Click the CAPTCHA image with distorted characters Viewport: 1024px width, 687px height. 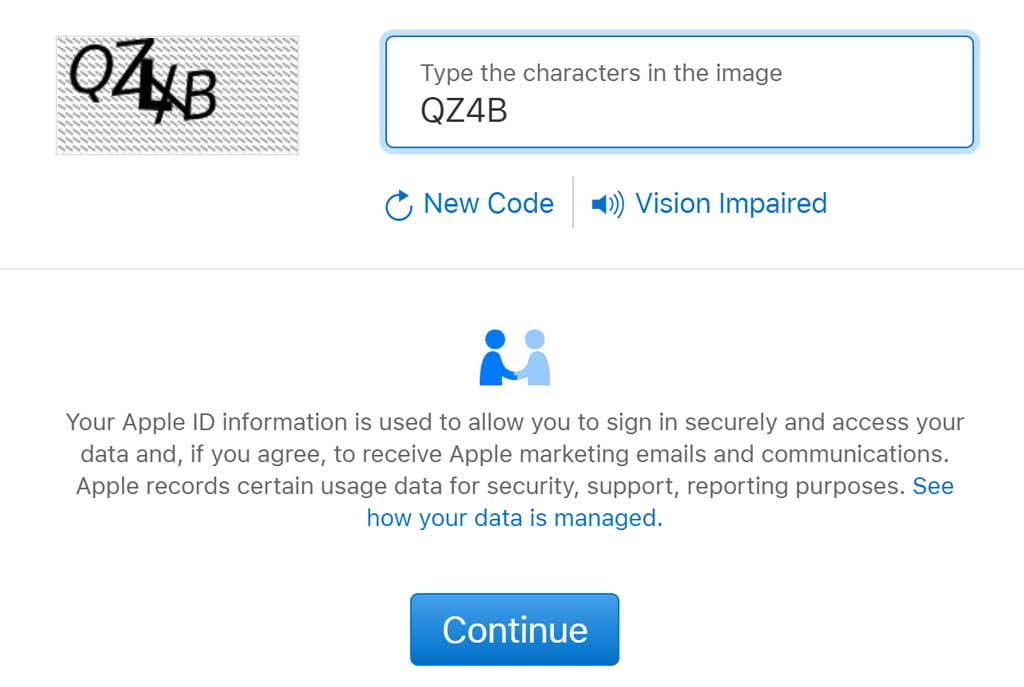[x=178, y=95]
